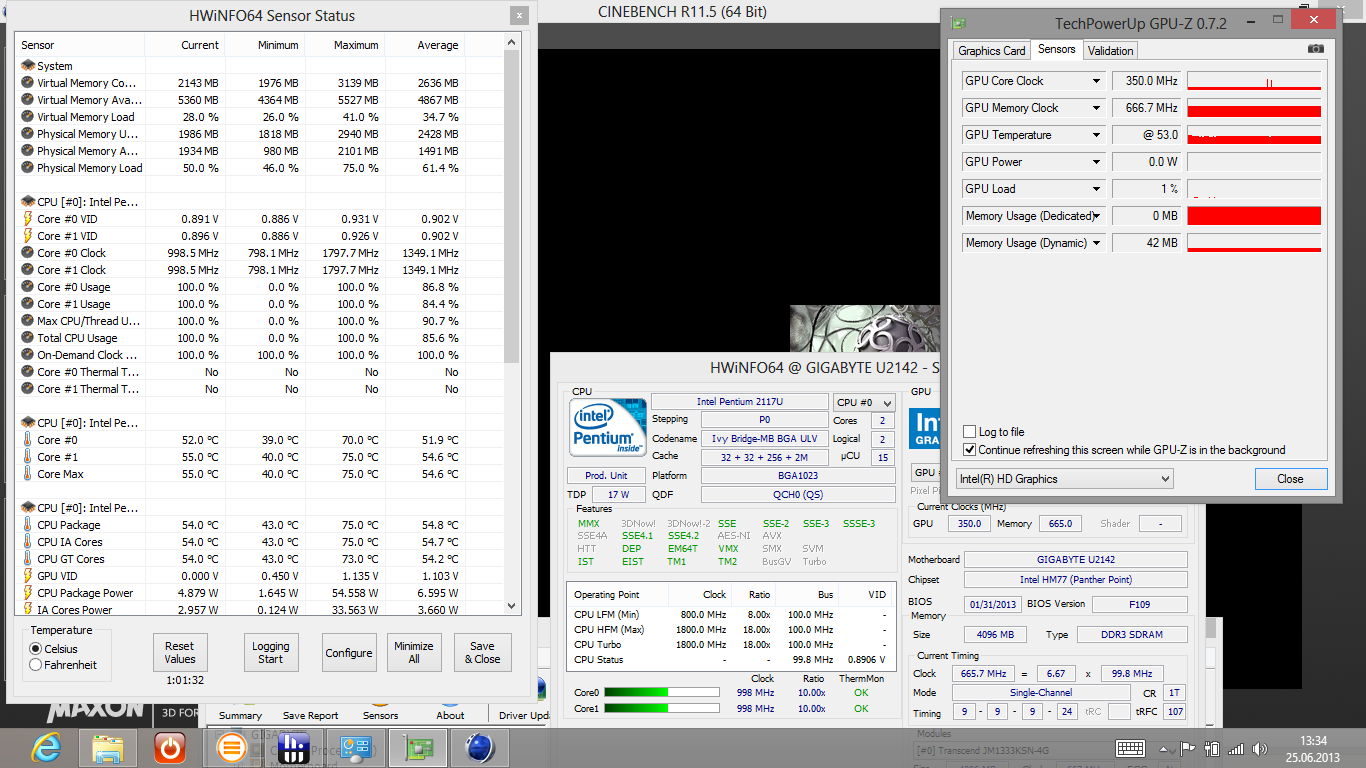Viewport: 1366px width, 768px height.
Task: Switch to the Graphics Card tab in GPU-Z
Action: (x=992, y=51)
